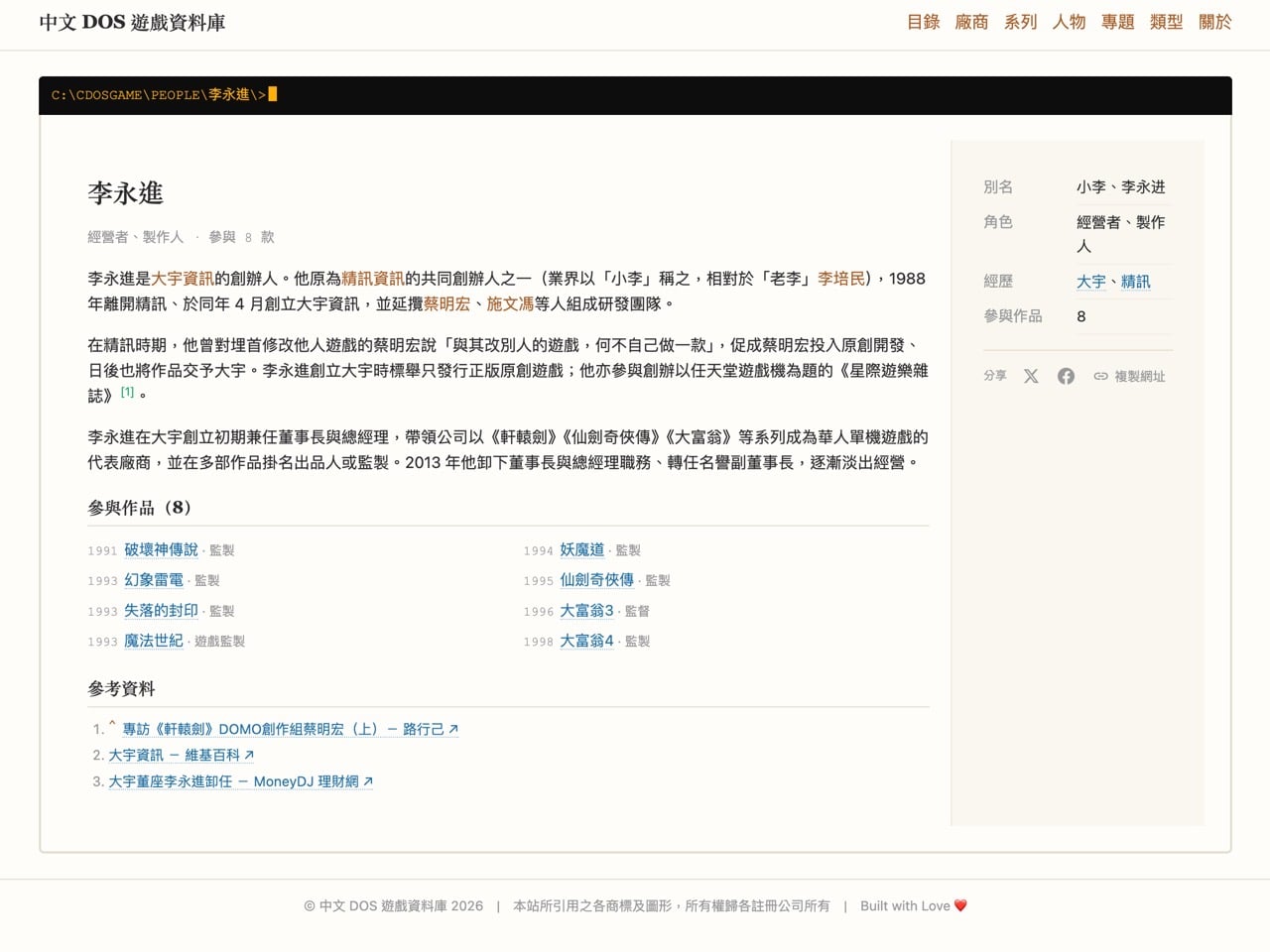Open the 人物 nav item
1270x952 pixels.
coord(1069,22)
